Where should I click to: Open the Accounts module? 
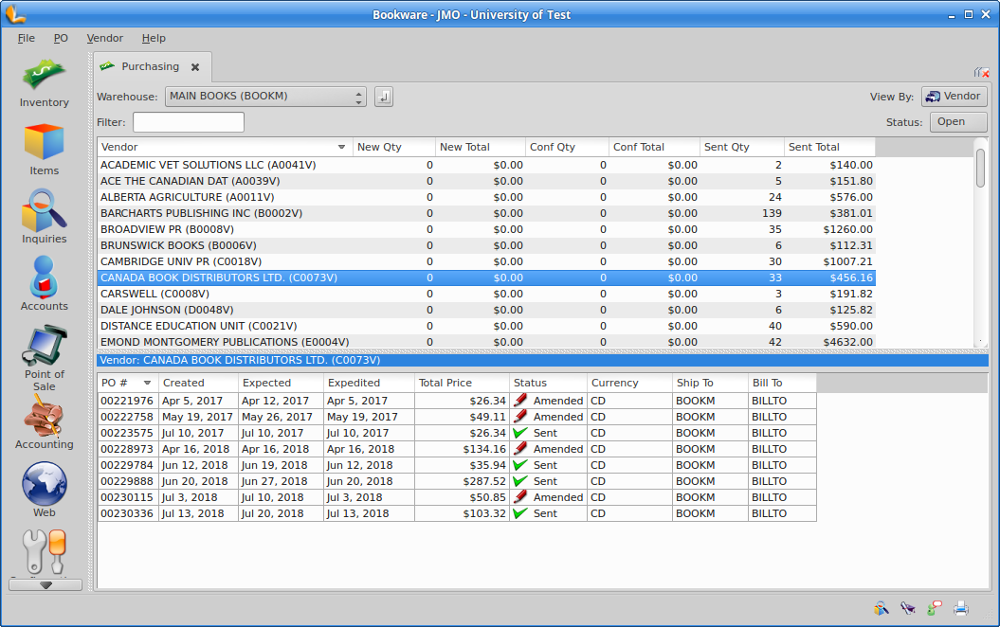click(44, 284)
